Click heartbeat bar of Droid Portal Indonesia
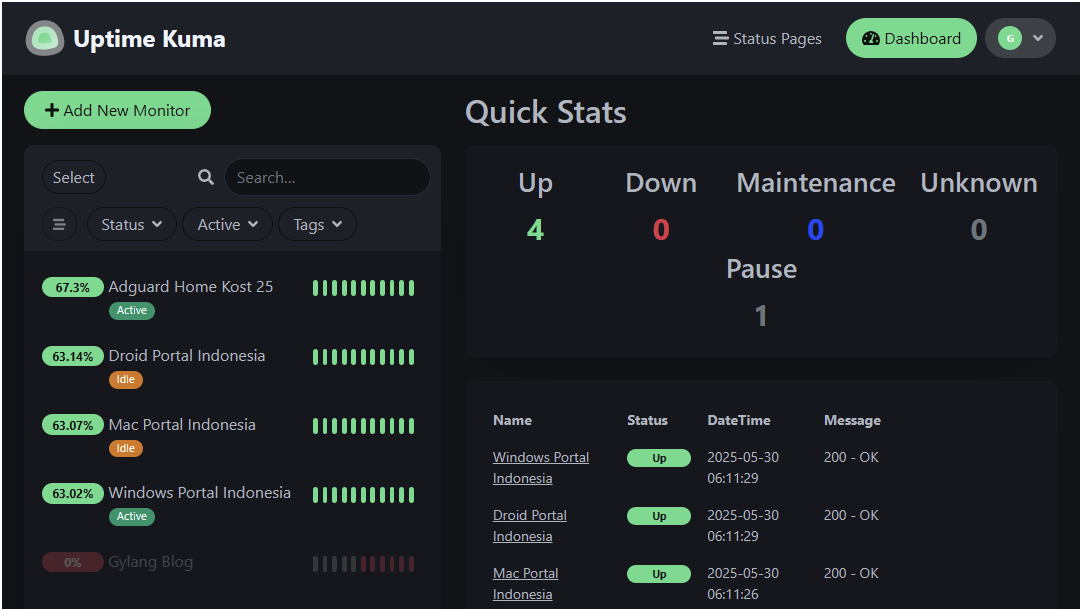This screenshot has height=611, width=1082. (364, 357)
